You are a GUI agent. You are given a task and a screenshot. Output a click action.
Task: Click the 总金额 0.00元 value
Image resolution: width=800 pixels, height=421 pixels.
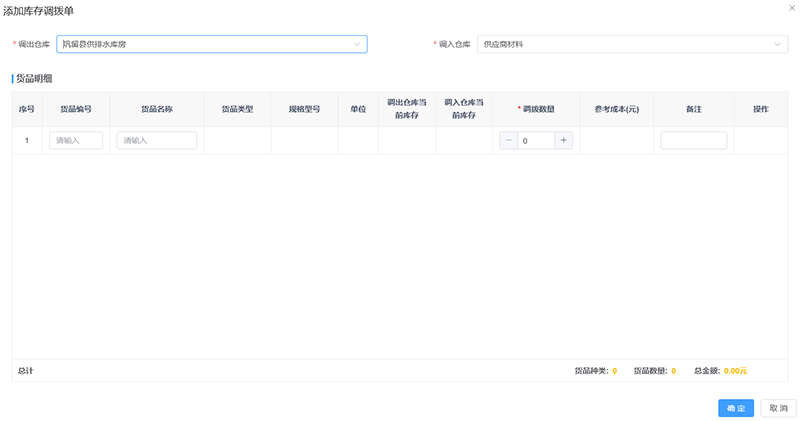pos(735,371)
